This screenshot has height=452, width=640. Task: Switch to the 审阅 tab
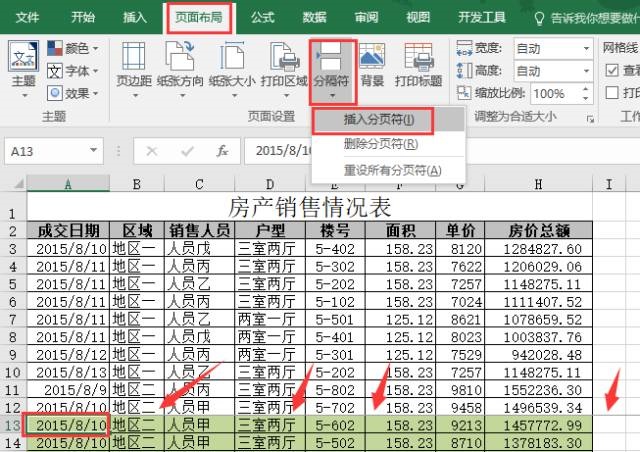point(366,18)
